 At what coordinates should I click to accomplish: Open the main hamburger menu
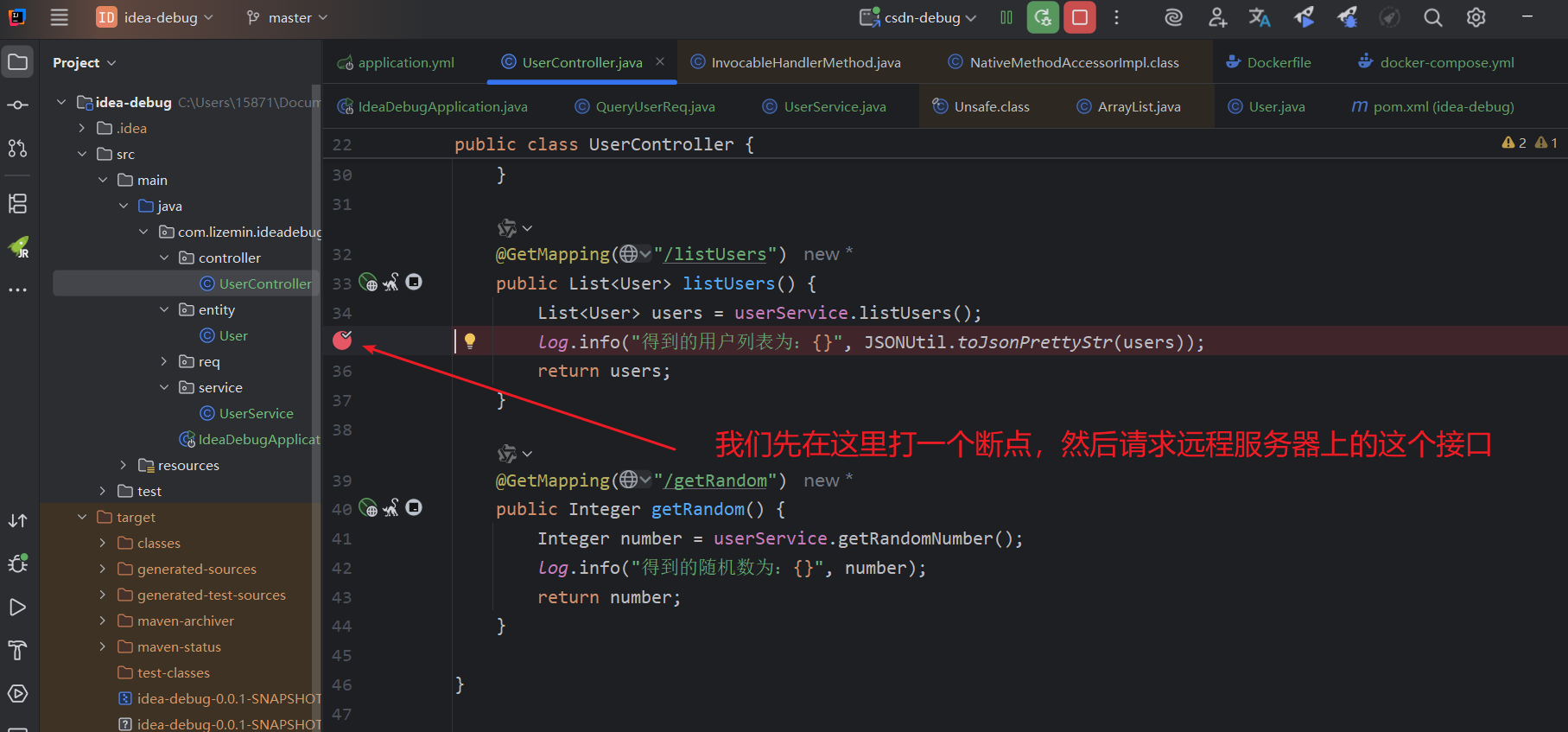click(59, 17)
